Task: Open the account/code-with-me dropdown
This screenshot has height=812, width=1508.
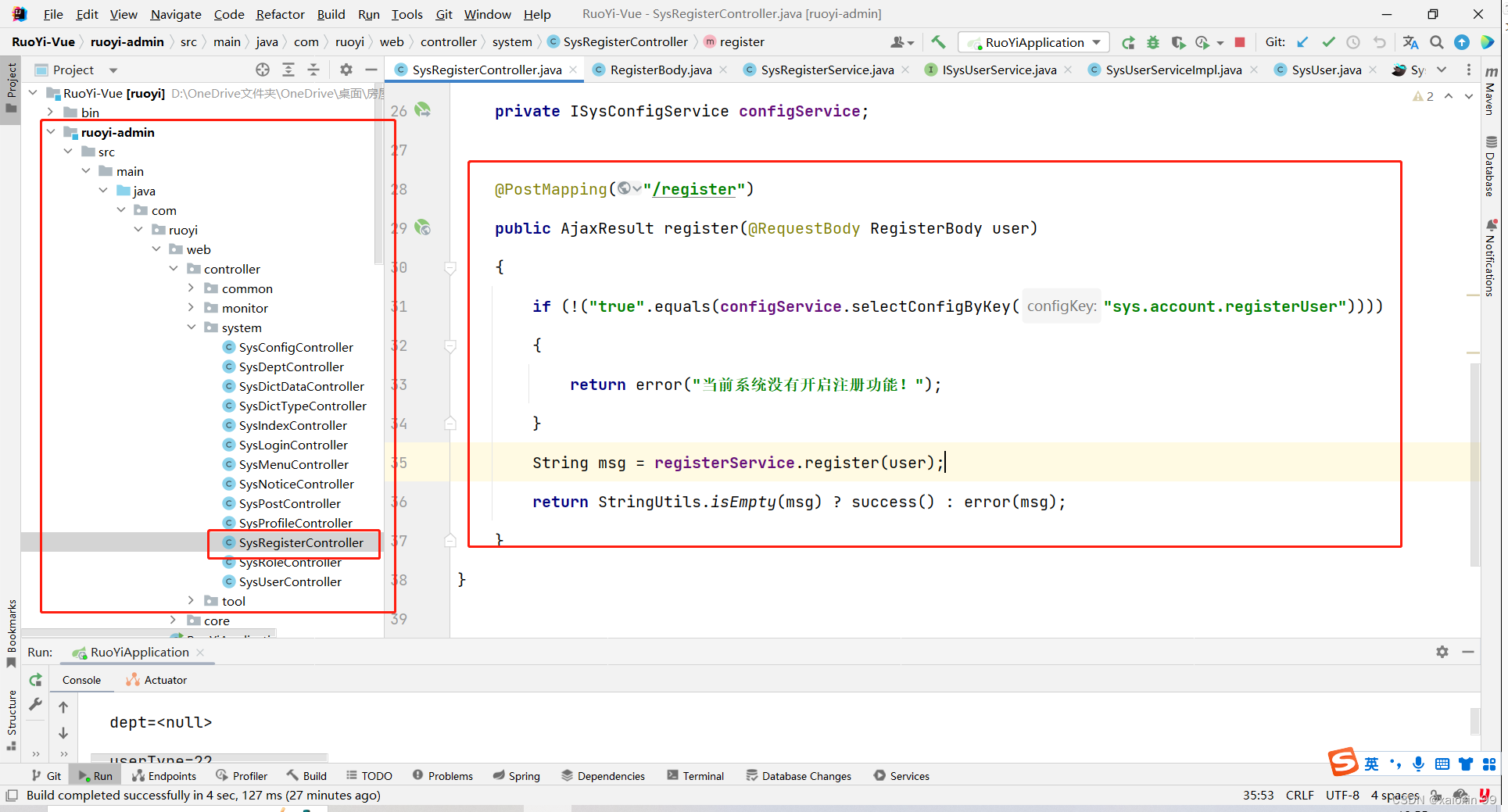Action: click(x=902, y=42)
